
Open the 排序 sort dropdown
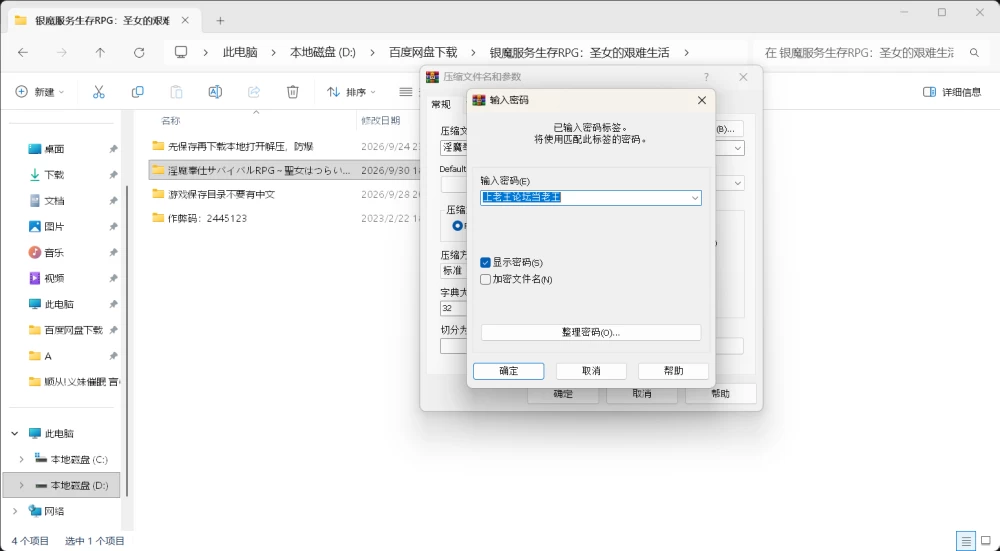coord(351,92)
